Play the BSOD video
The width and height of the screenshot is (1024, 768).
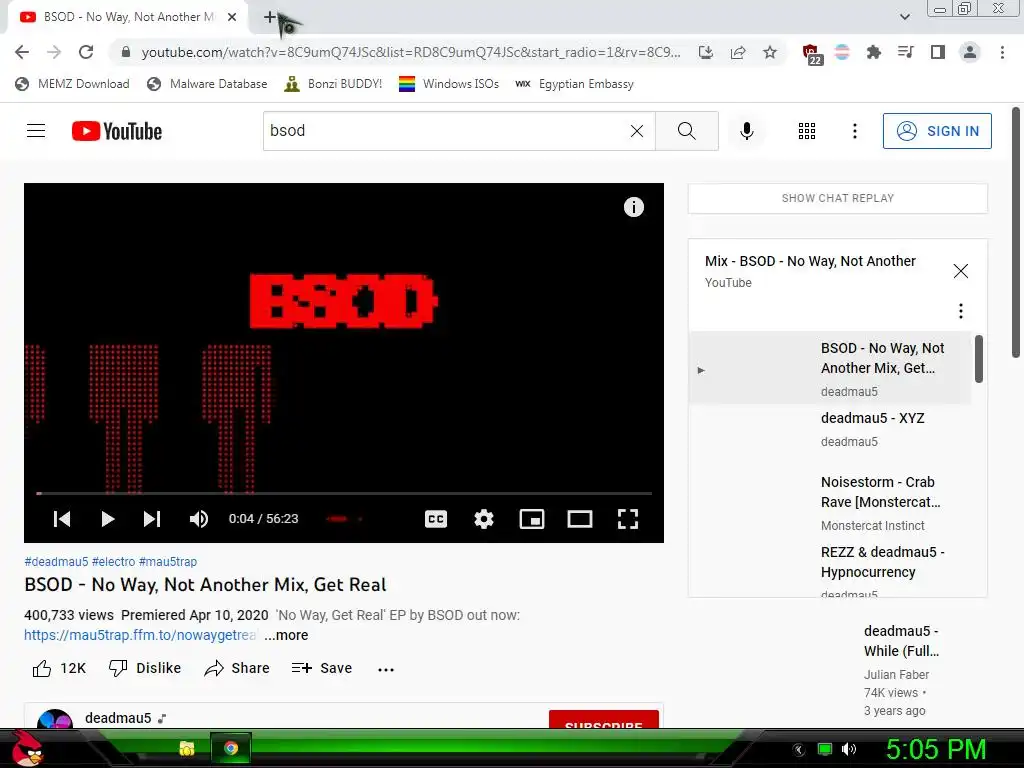[x=108, y=519]
